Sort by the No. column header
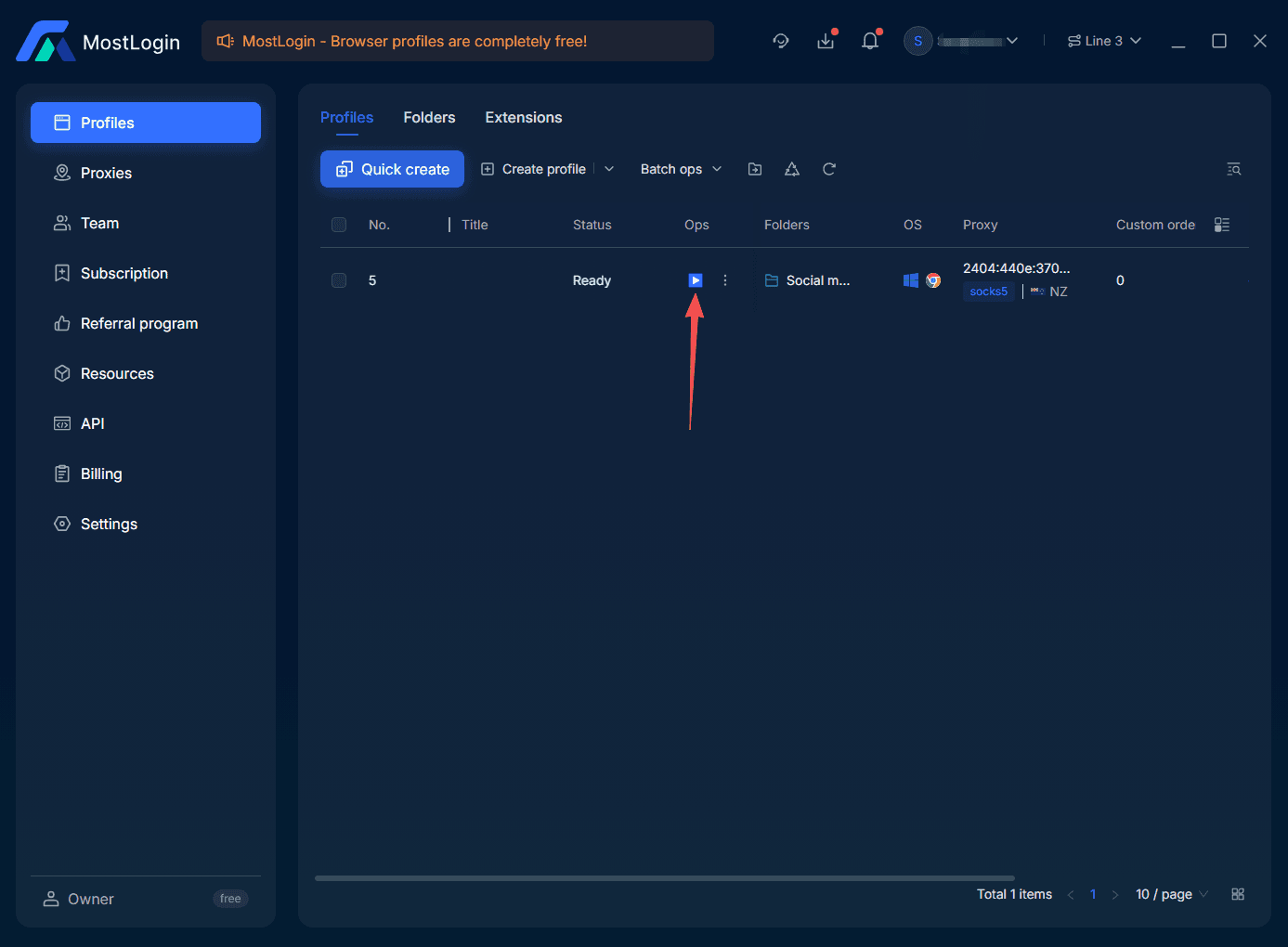 (379, 225)
